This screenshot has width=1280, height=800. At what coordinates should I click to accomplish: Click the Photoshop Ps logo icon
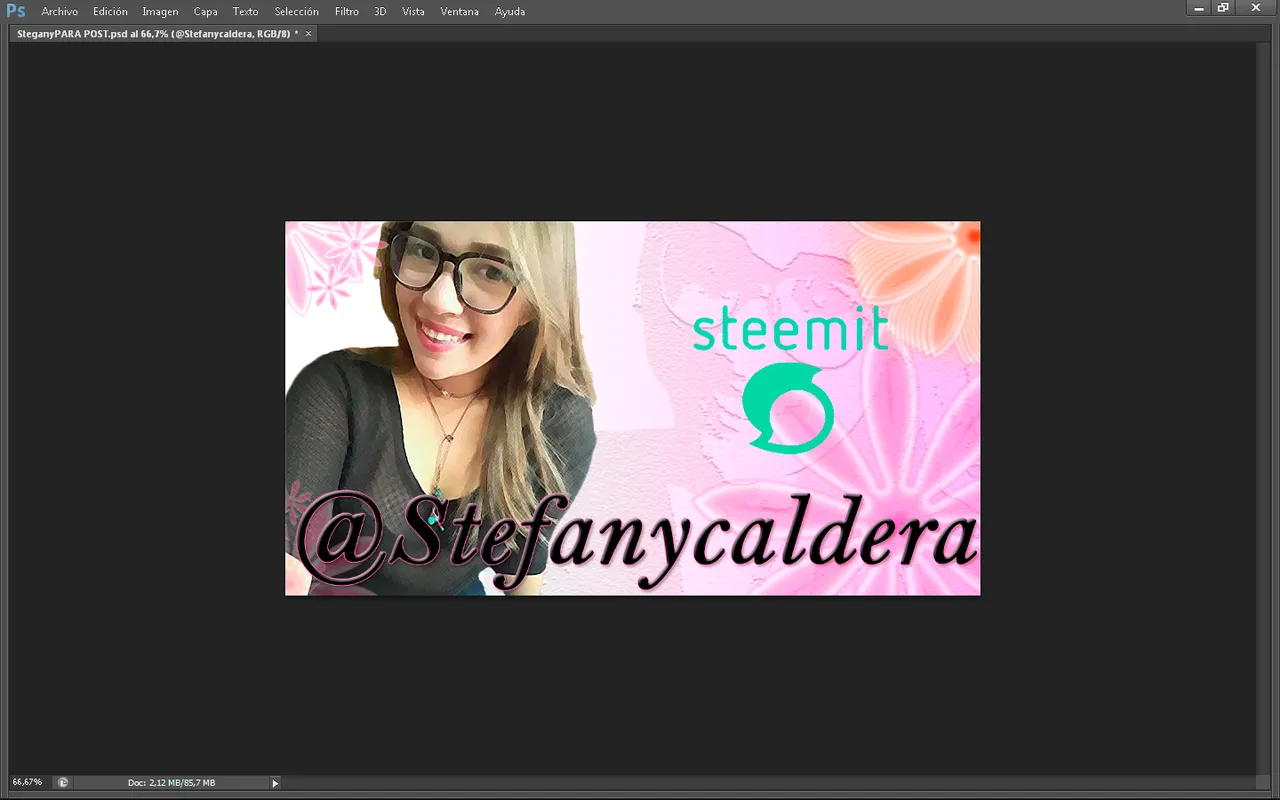pyautogui.click(x=16, y=11)
